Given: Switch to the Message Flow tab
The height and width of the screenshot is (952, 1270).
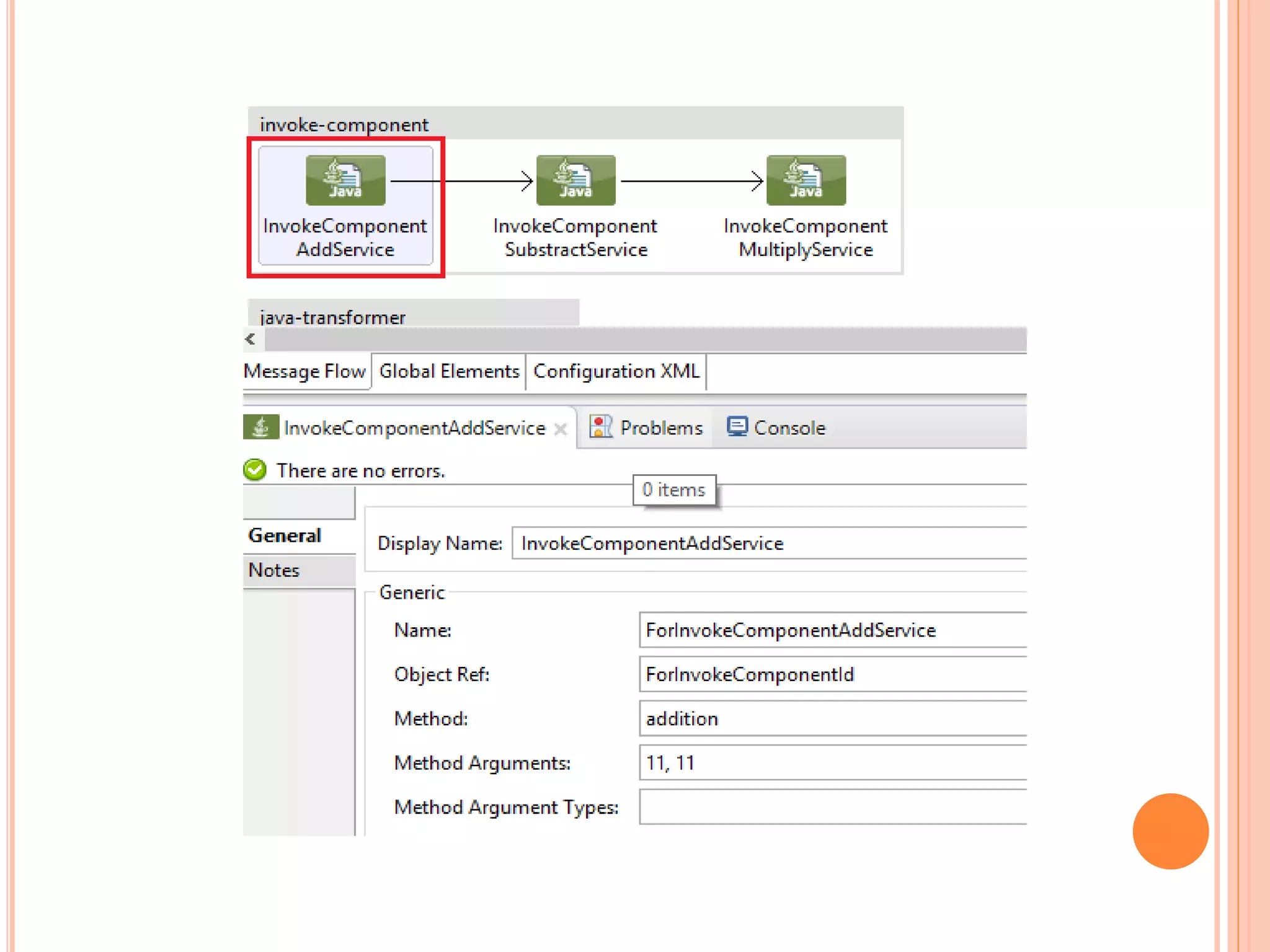Looking at the screenshot, I should point(304,371).
